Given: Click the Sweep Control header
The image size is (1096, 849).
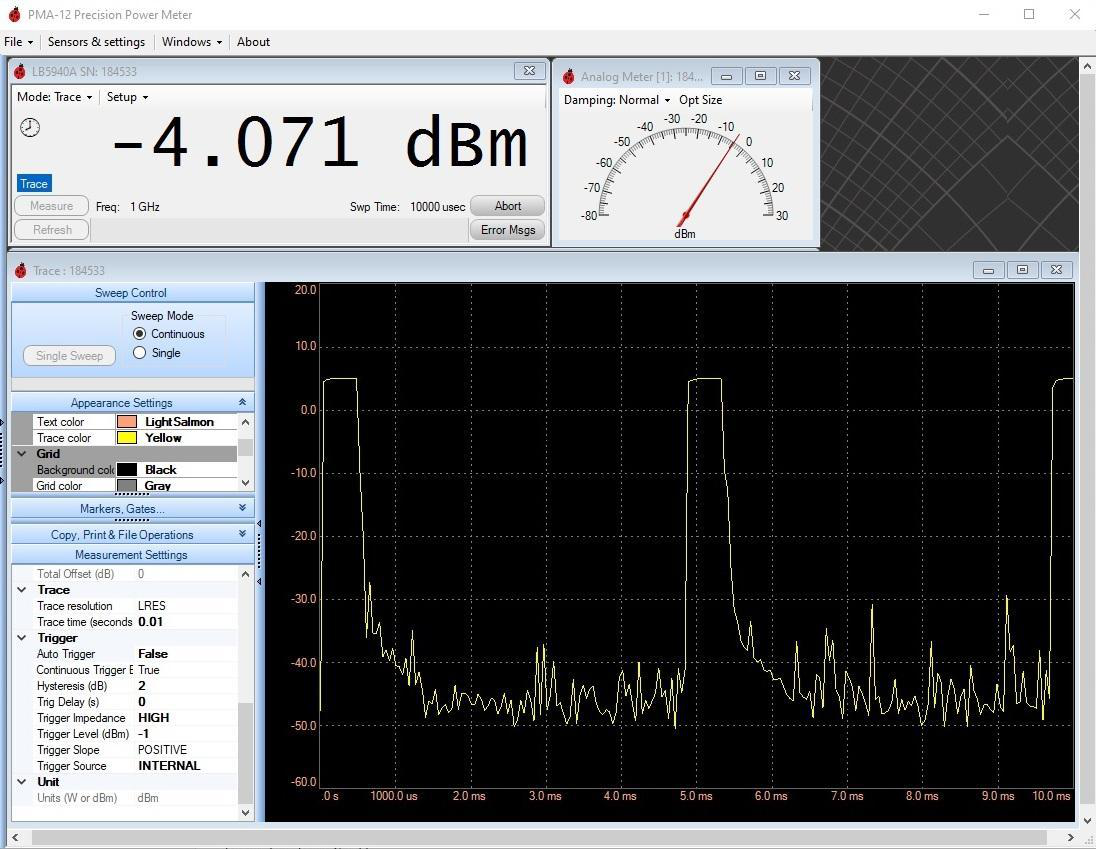Looking at the screenshot, I should coord(131,293).
